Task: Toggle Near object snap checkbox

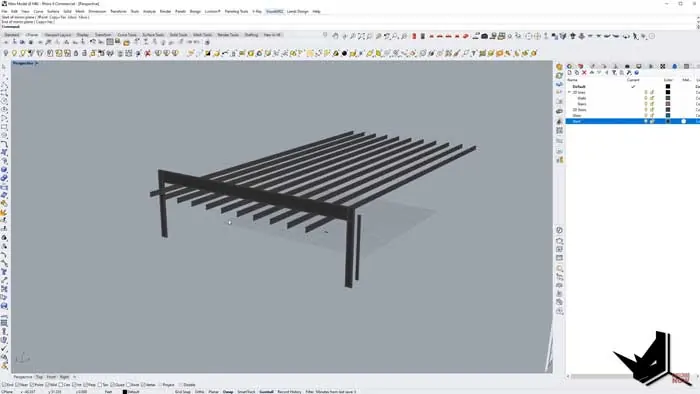Action: [18, 385]
